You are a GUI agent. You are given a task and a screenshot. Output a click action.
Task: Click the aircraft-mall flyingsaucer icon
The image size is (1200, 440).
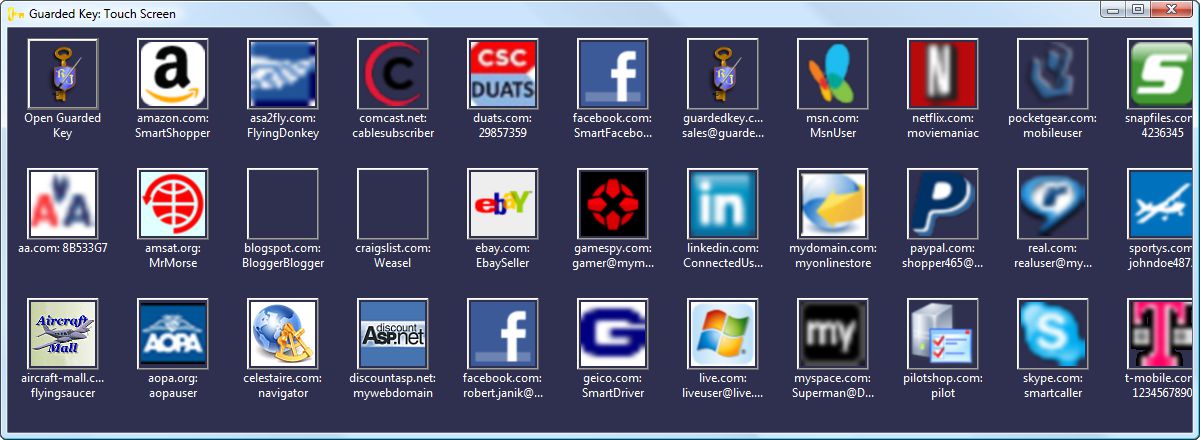point(63,334)
